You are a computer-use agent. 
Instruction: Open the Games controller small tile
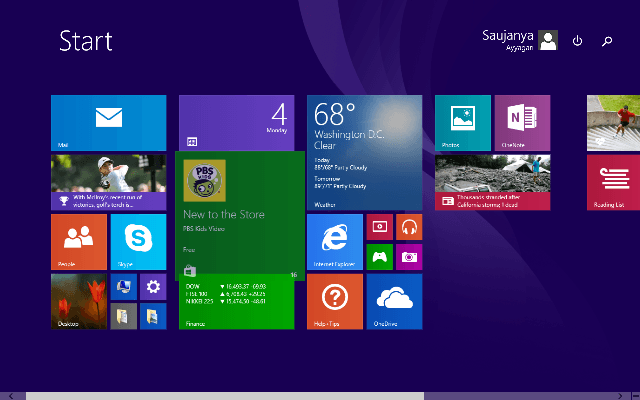380,257
